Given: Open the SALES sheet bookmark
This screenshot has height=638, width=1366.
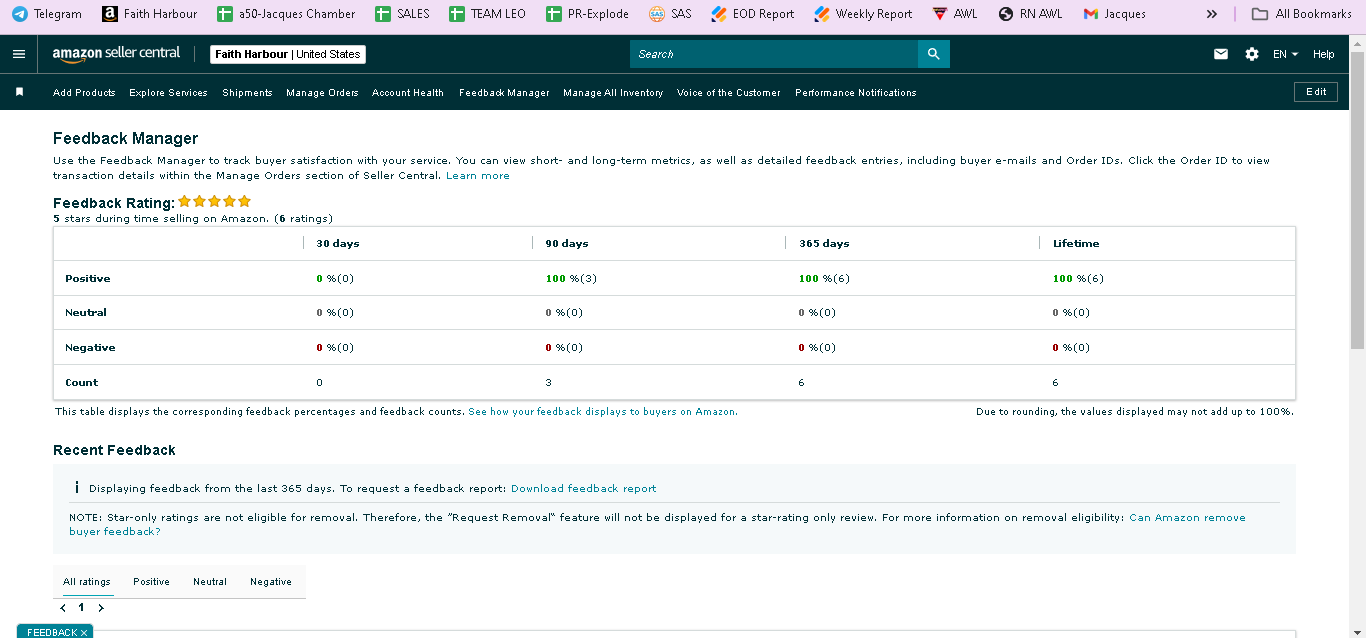Looking at the screenshot, I should [402, 14].
